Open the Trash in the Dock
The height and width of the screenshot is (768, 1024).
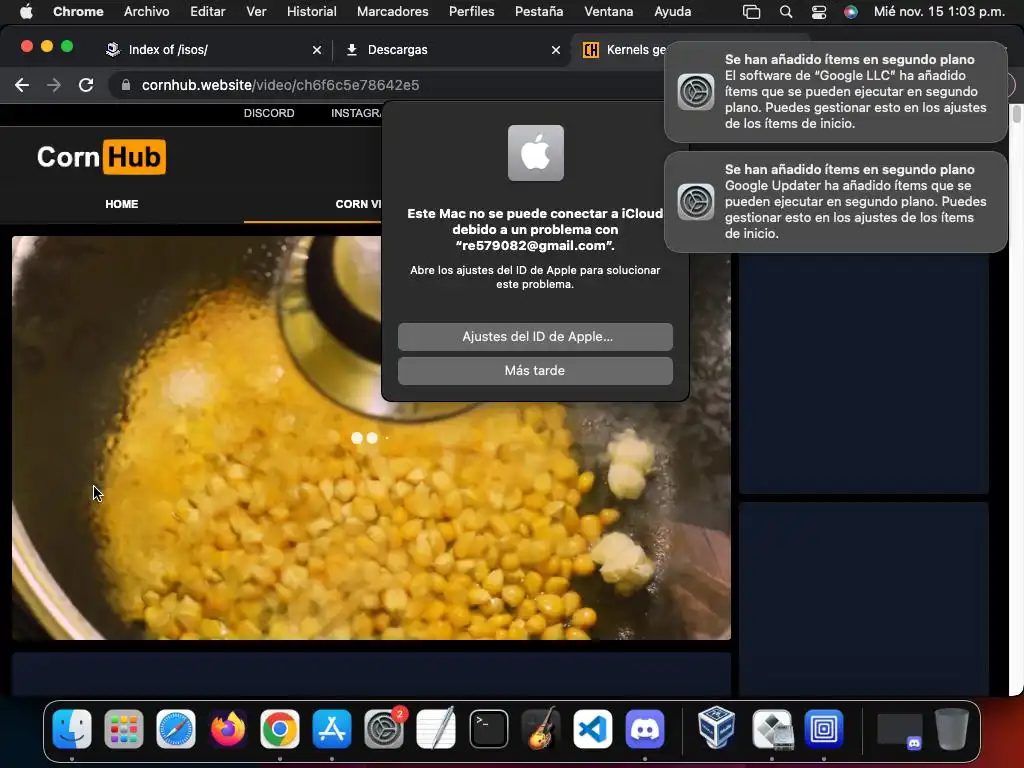click(x=952, y=729)
